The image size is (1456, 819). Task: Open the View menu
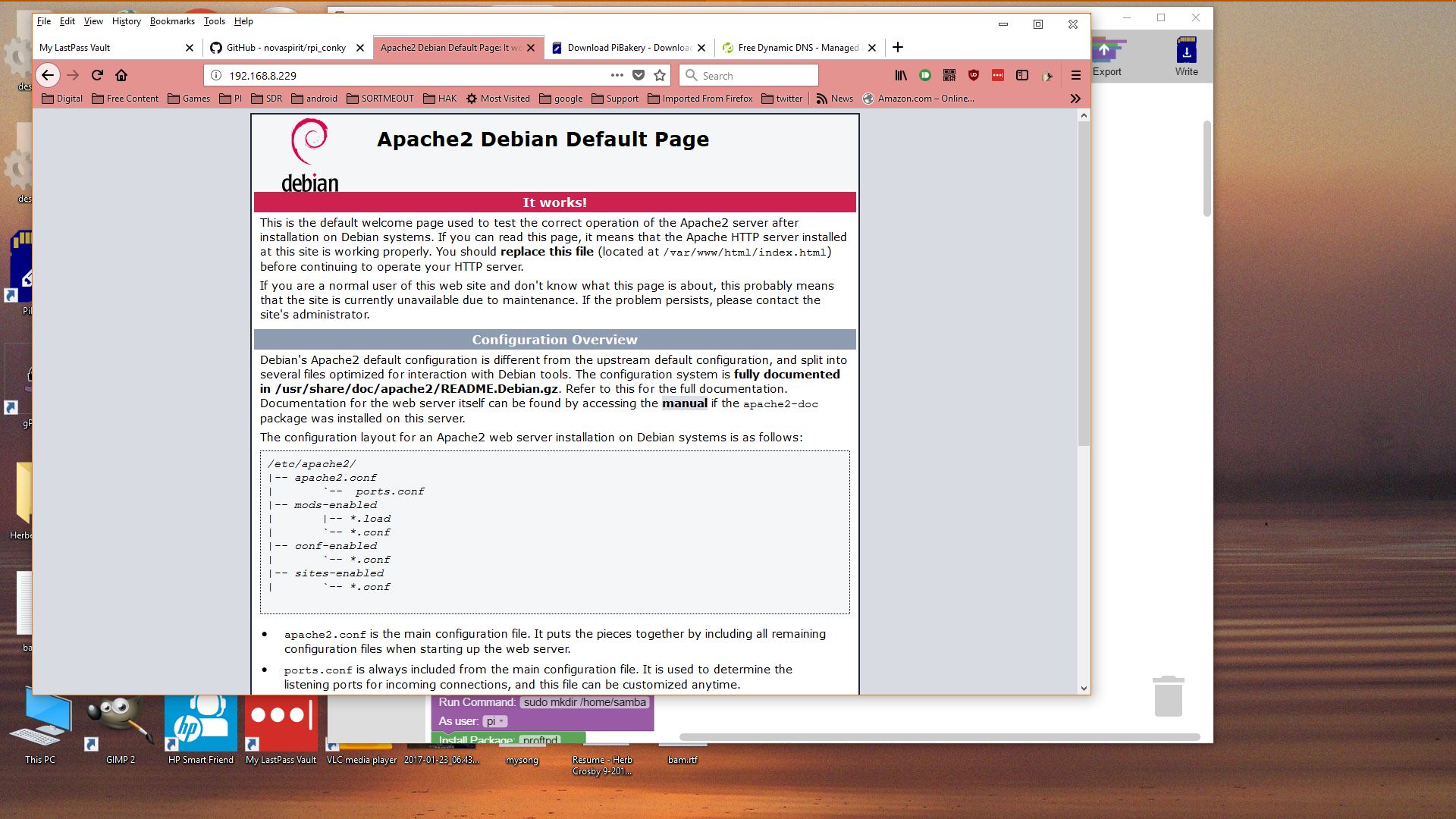click(x=93, y=21)
